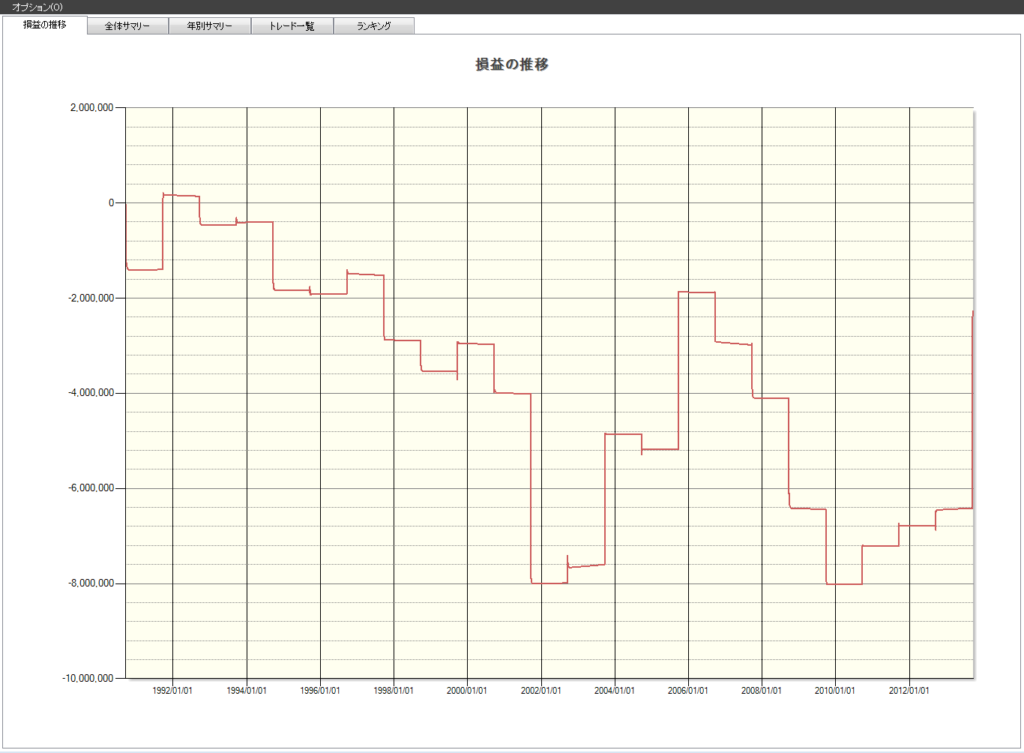Click the 2,000,000 y-axis label
The height and width of the screenshot is (753, 1024).
click(91, 108)
